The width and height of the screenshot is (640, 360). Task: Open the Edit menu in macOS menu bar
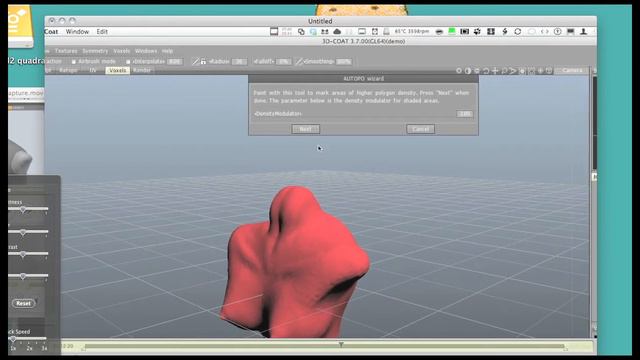click(102, 31)
